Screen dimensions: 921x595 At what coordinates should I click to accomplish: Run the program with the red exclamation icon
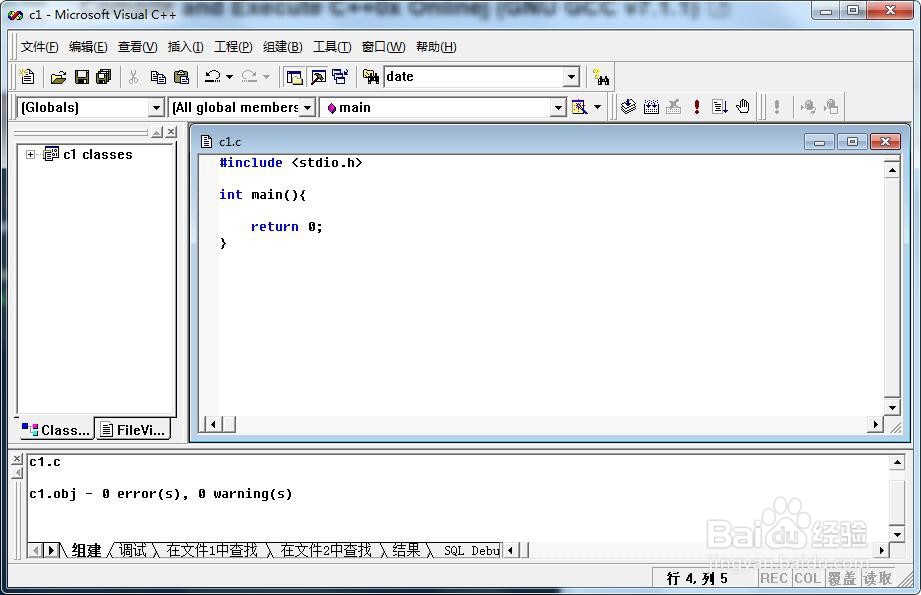point(697,107)
